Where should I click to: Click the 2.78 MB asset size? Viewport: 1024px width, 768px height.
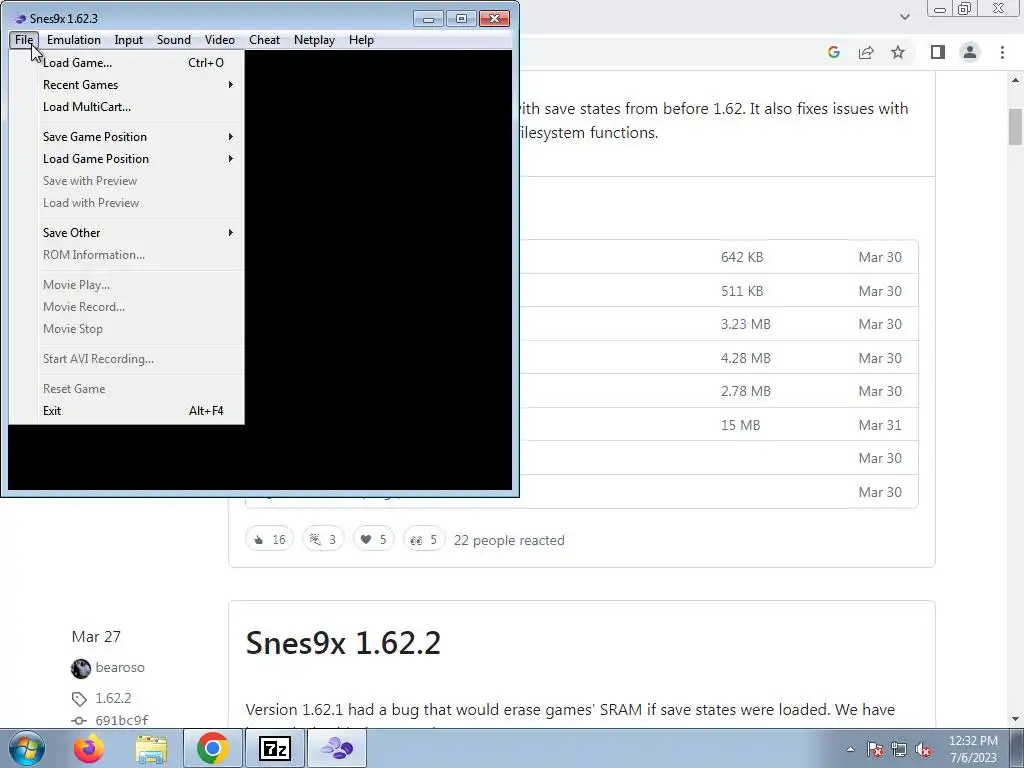746,391
